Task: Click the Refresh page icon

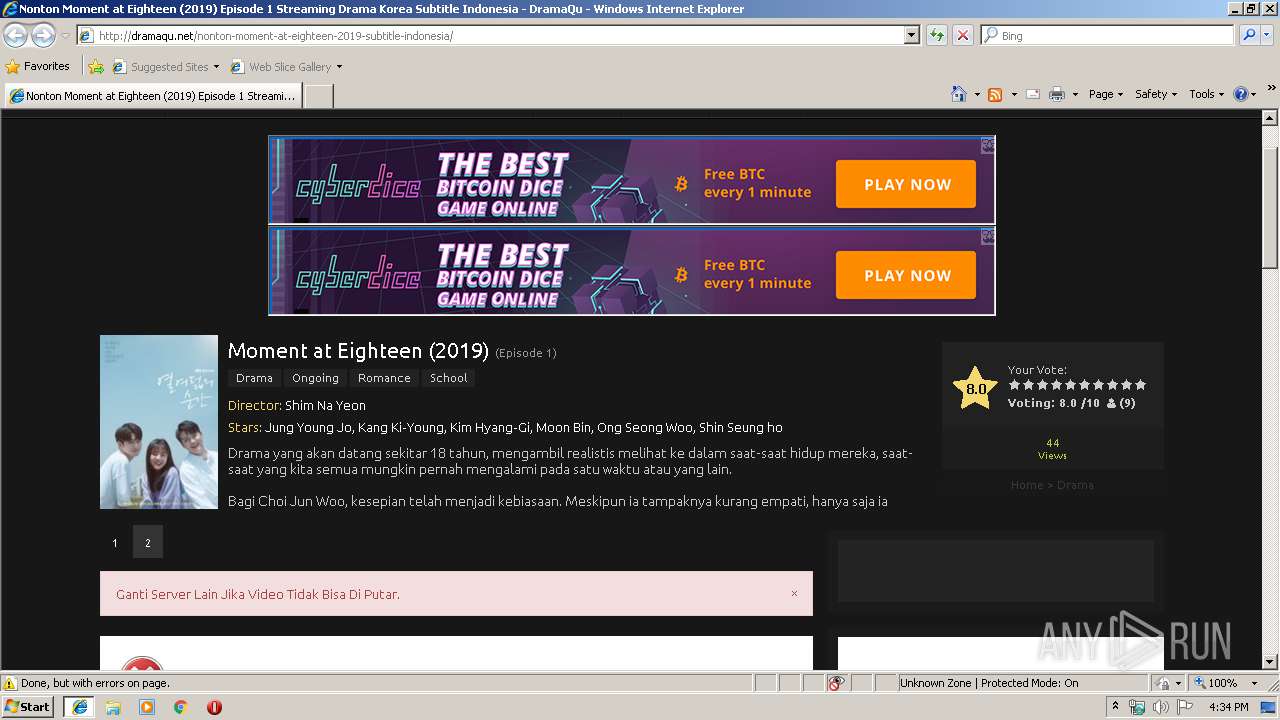Action: coord(937,35)
